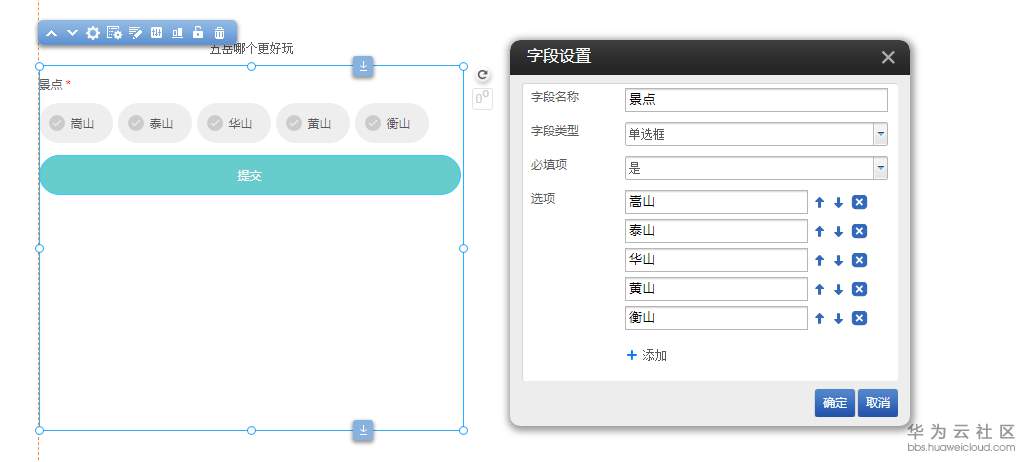This screenshot has width=1029, height=462.
Task: Select the 嵩山 radio pill in the form
Action: (x=76, y=123)
